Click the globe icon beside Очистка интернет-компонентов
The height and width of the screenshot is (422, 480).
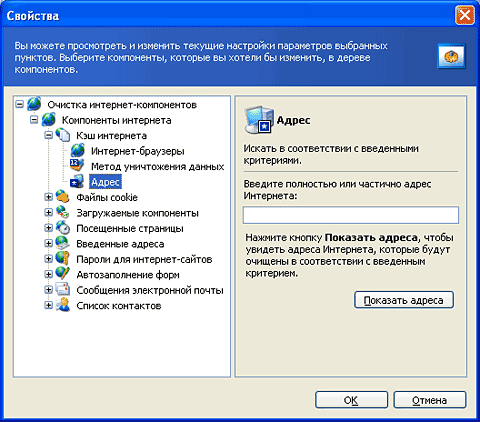coord(34,104)
